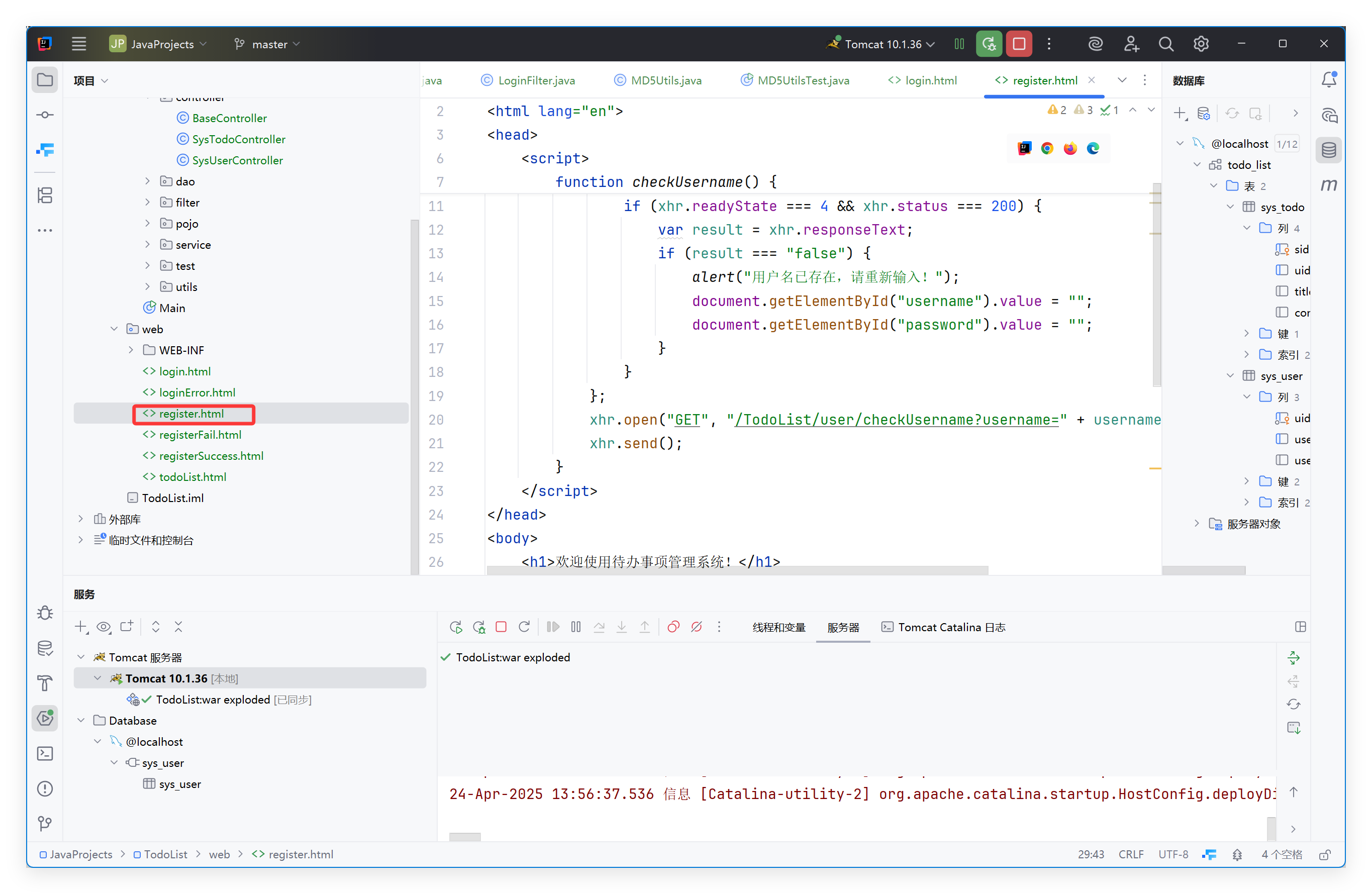The height and width of the screenshot is (894, 1372).
Task: Open the Project tool window icon
Action: pos(45,80)
